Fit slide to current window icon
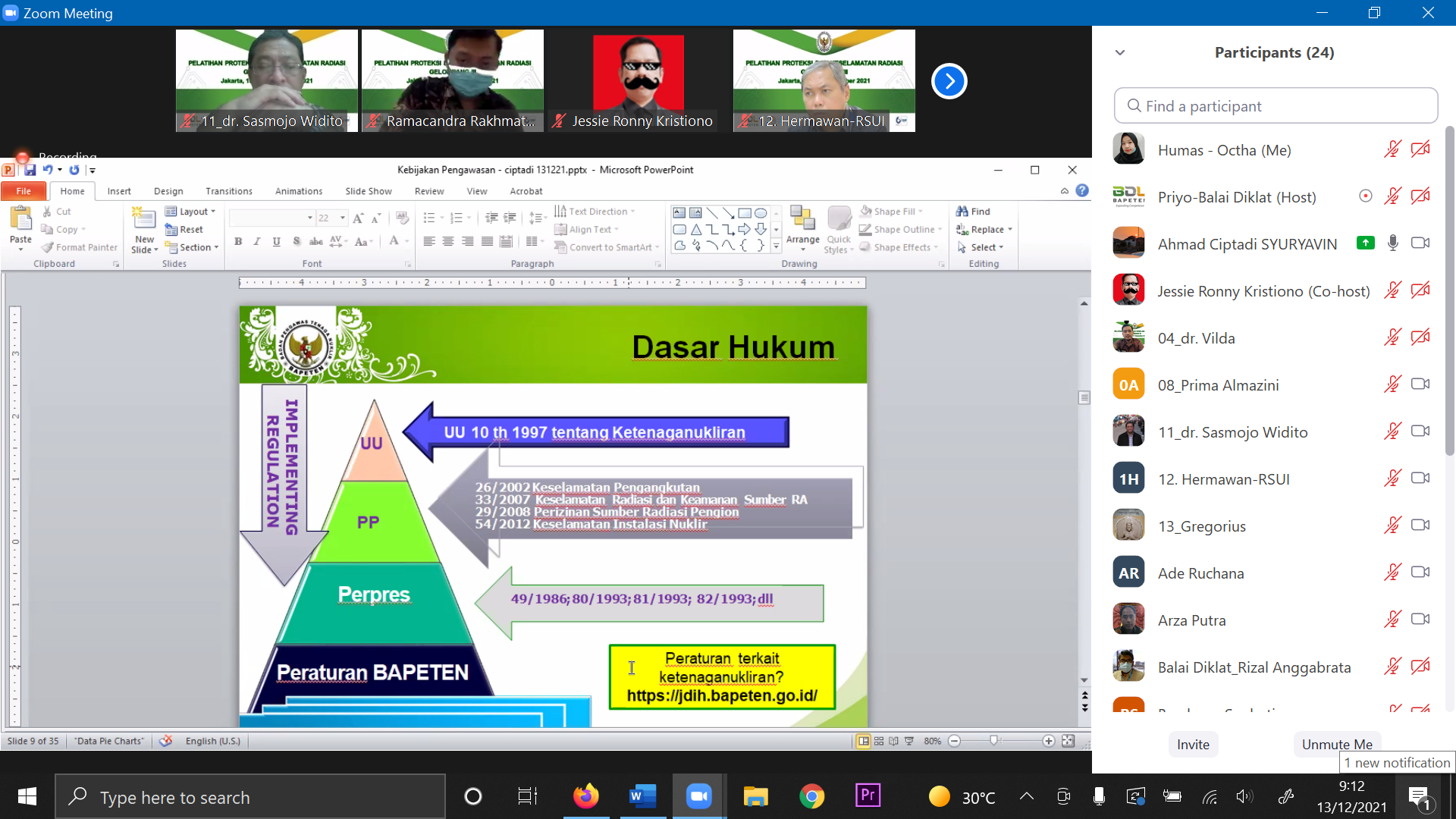 pos(1068,741)
